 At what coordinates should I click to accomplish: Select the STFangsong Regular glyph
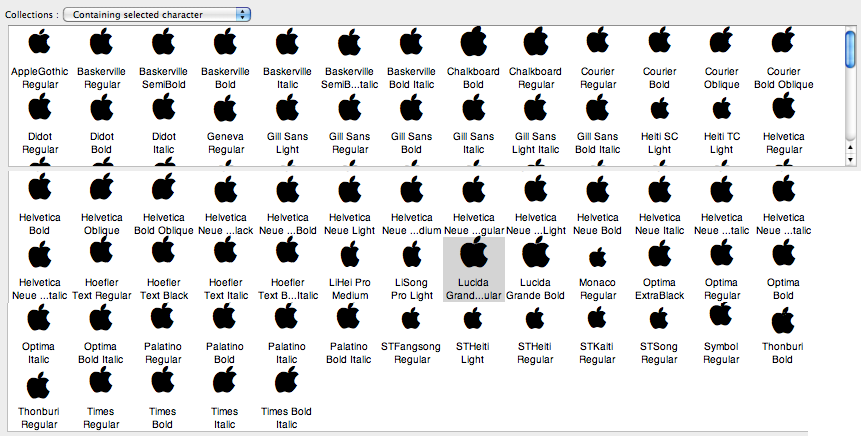pos(411,318)
